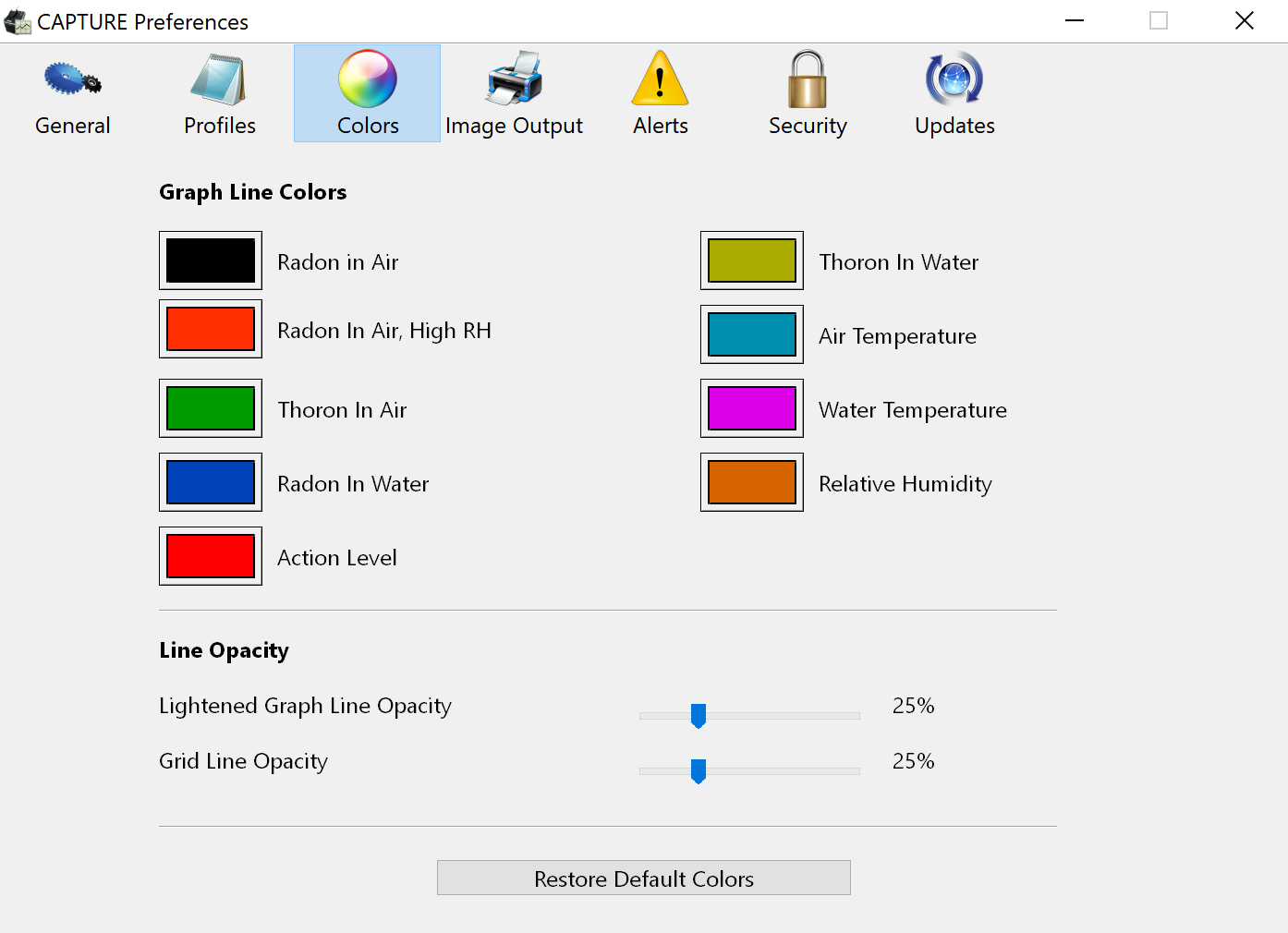Select the Colors color wheel icon
1288x933 pixels.
[367, 79]
